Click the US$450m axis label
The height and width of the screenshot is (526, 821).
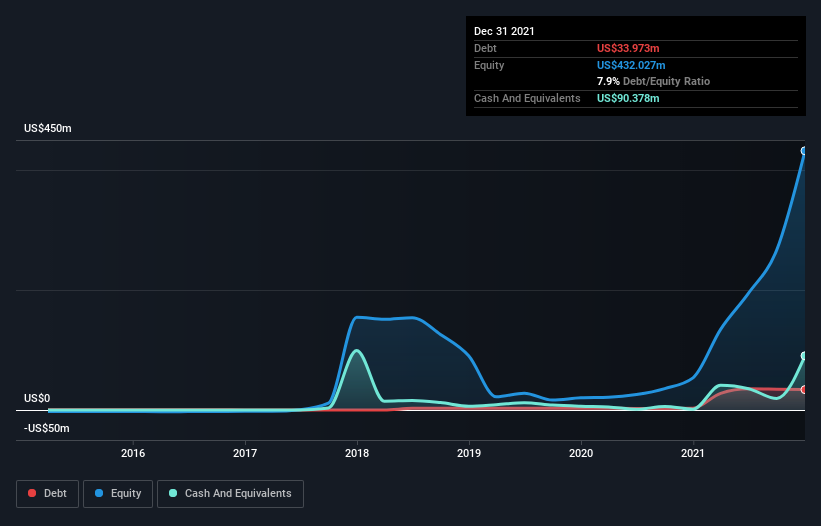click(x=48, y=128)
